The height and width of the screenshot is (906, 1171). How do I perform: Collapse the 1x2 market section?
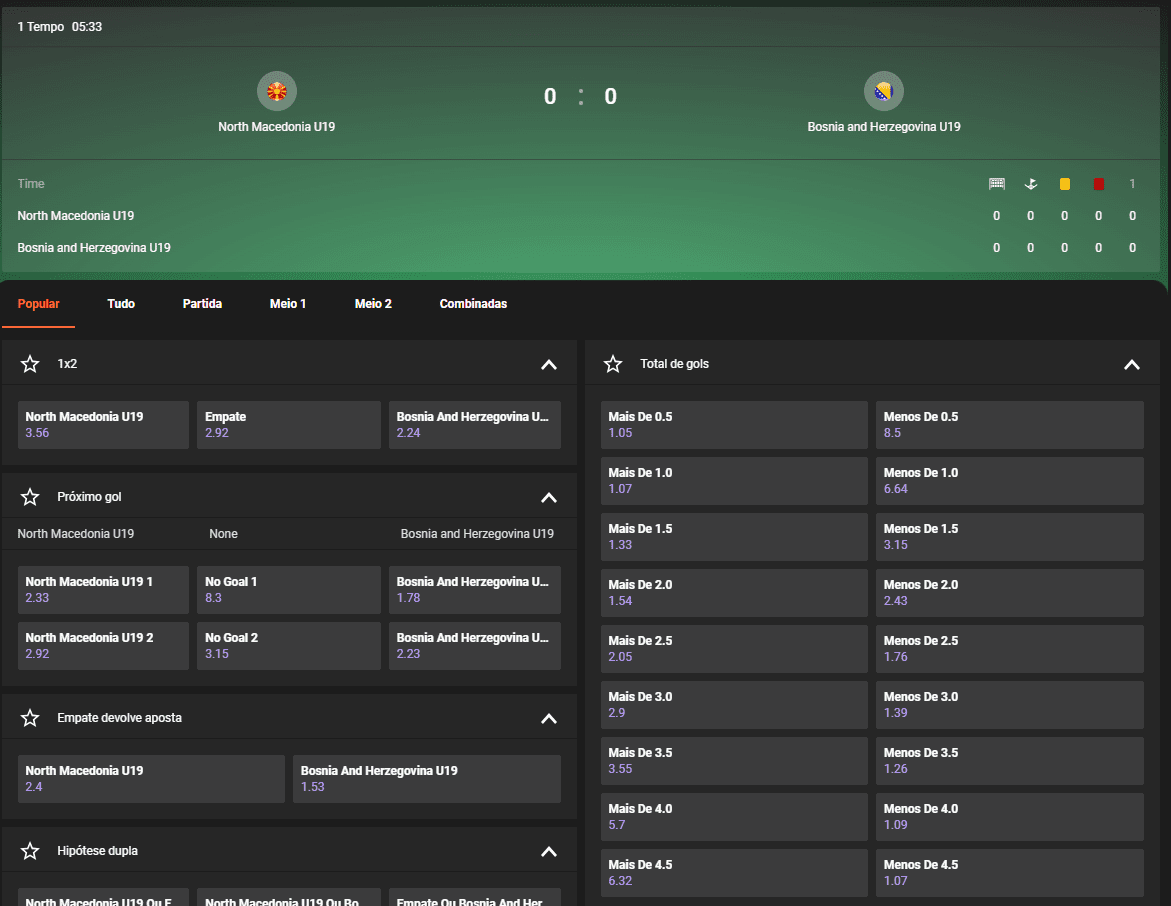[548, 365]
